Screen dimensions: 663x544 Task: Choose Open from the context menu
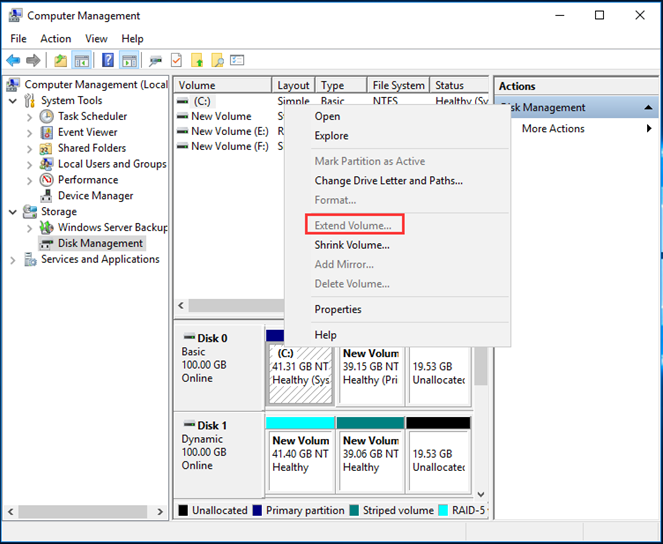327,116
